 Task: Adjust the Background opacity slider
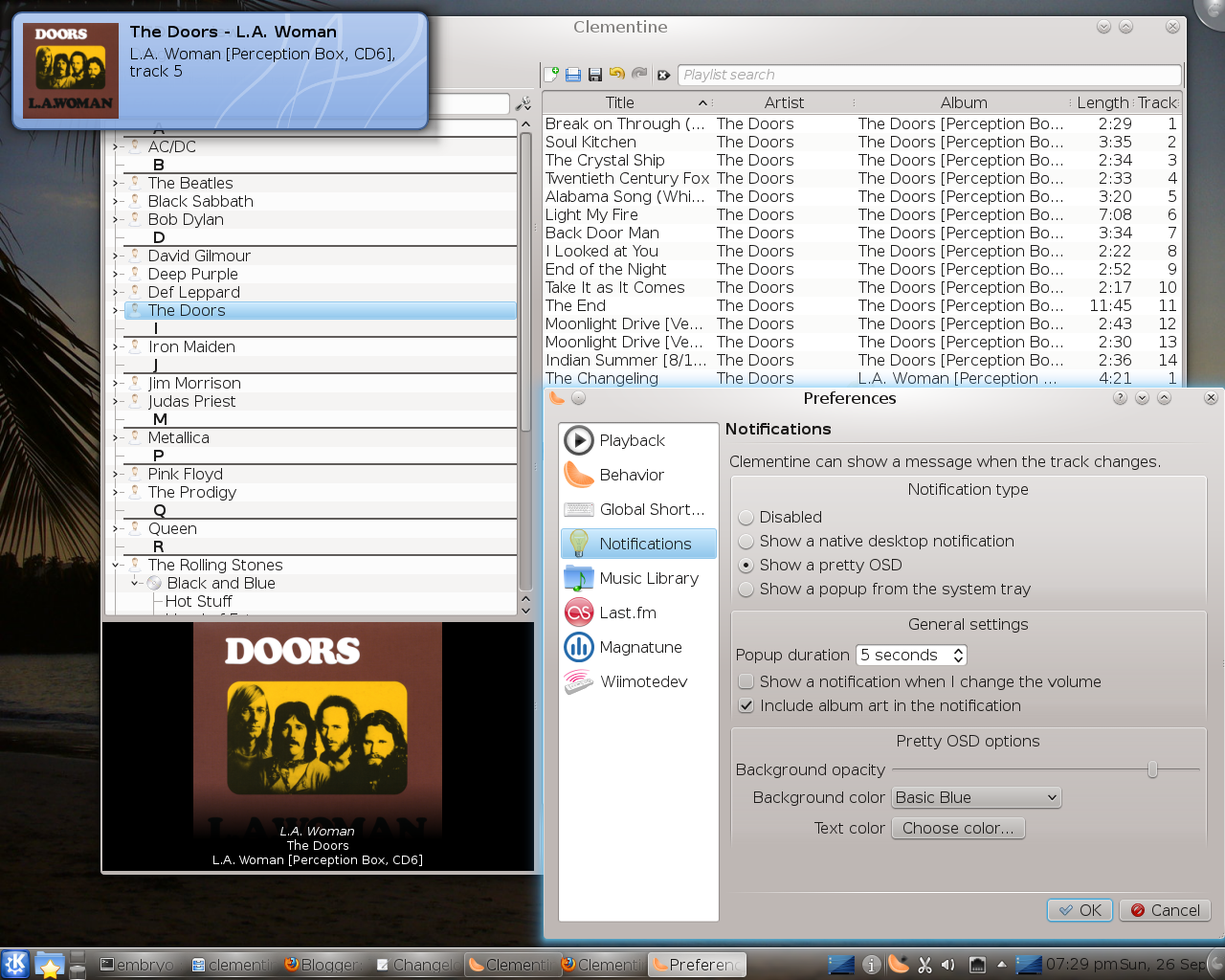coord(1152,769)
